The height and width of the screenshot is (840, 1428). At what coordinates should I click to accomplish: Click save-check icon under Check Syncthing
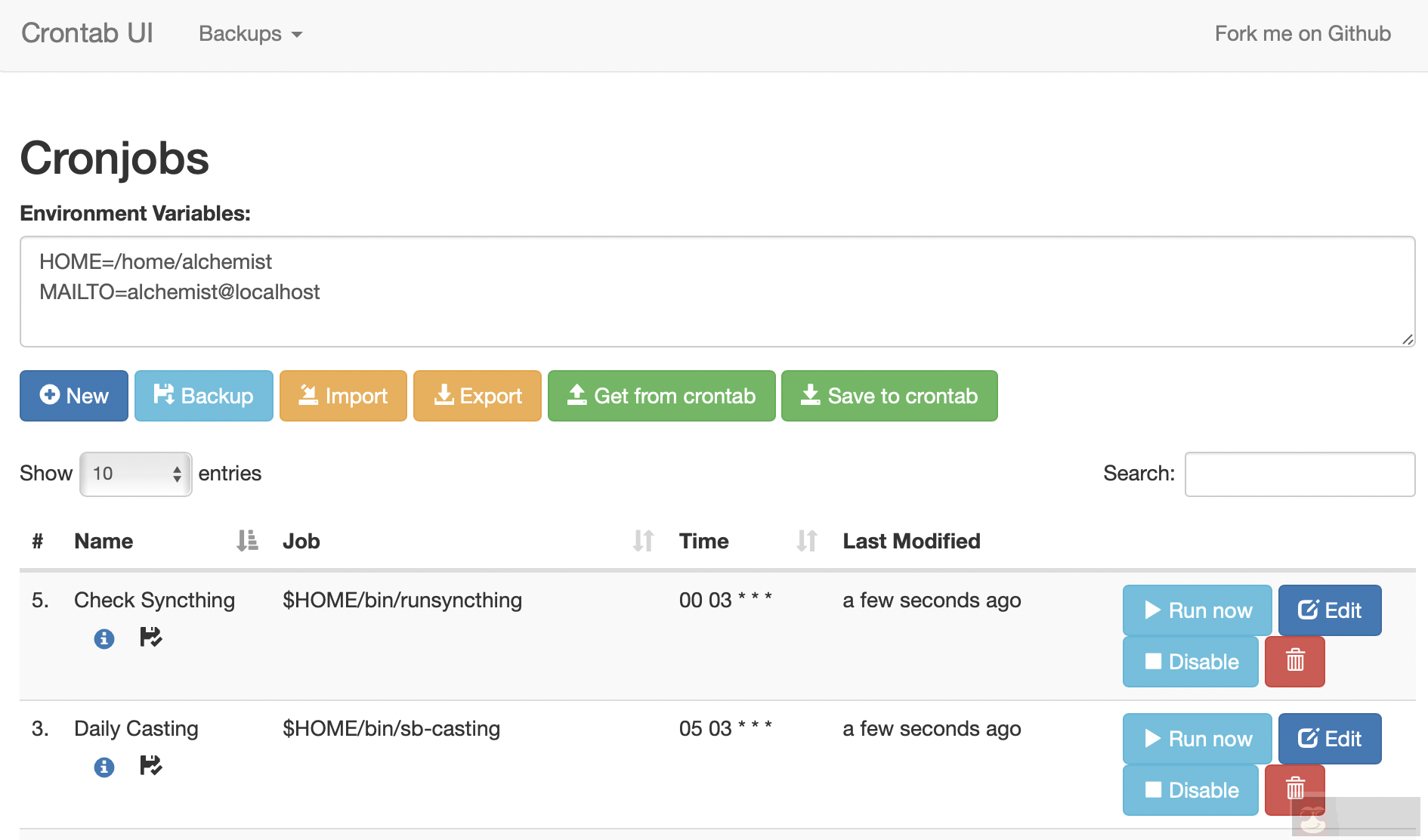pyautogui.click(x=151, y=638)
